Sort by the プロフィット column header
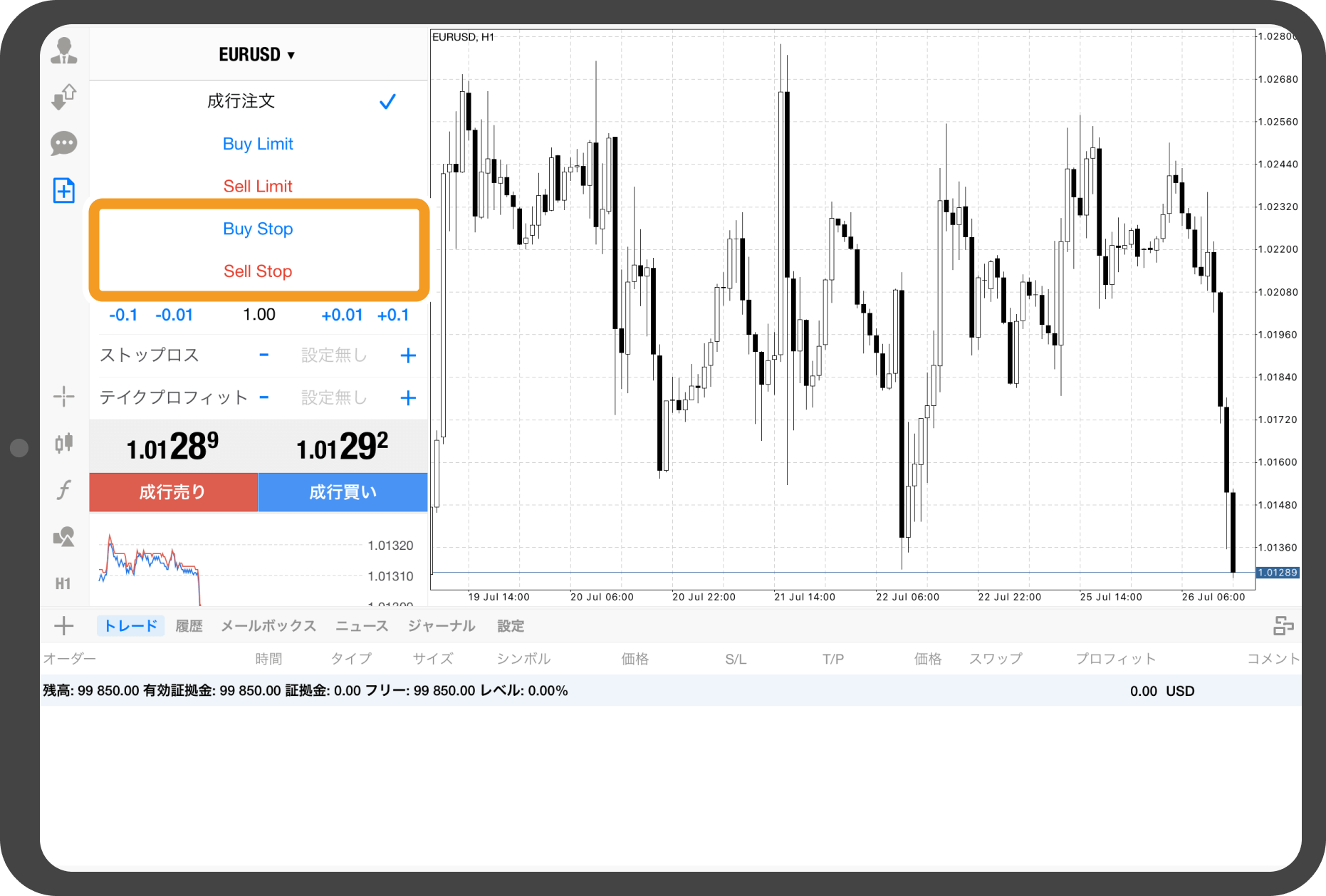 [x=1115, y=659]
